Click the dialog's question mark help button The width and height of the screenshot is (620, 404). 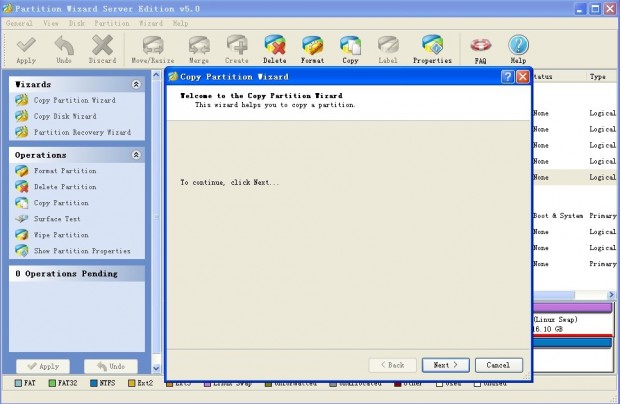pos(507,76)
